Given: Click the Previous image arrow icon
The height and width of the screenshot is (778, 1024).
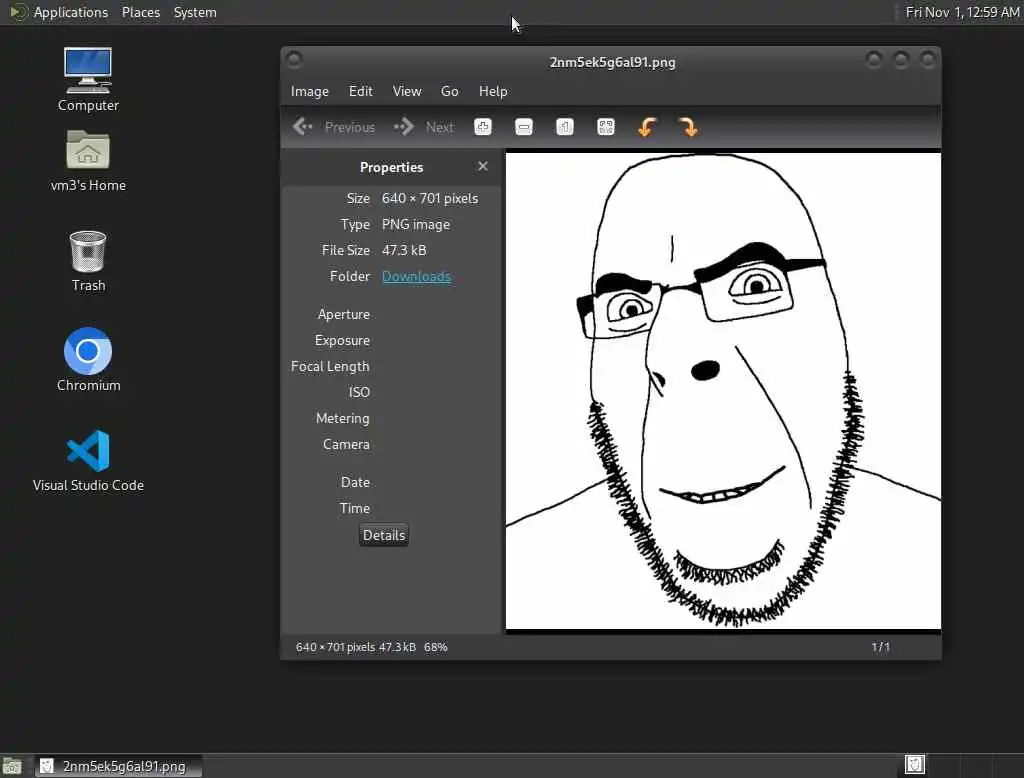Looking at the screenshot, I should (x=302, y=127).
